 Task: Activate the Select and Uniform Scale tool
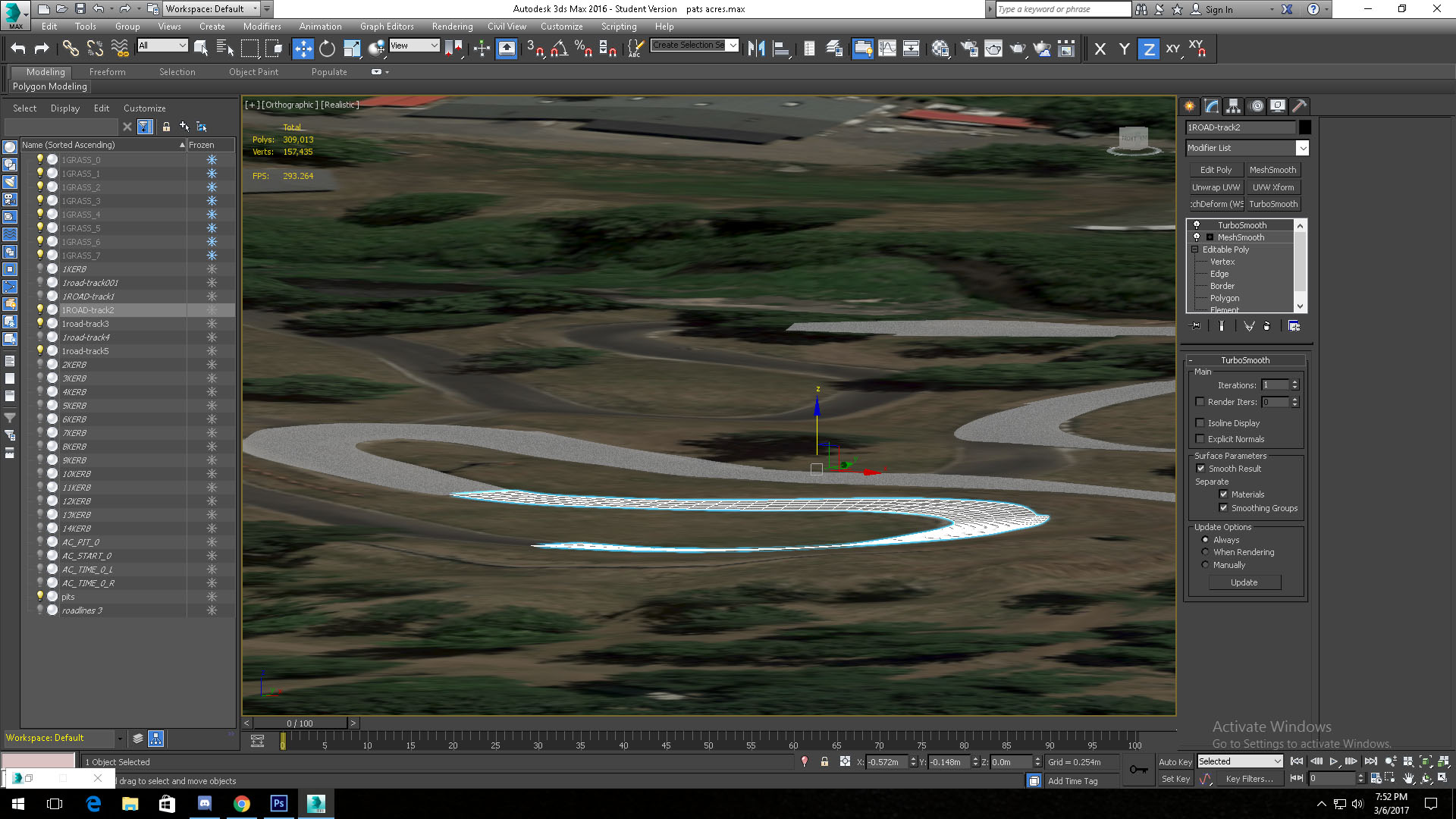pos(352,49)
